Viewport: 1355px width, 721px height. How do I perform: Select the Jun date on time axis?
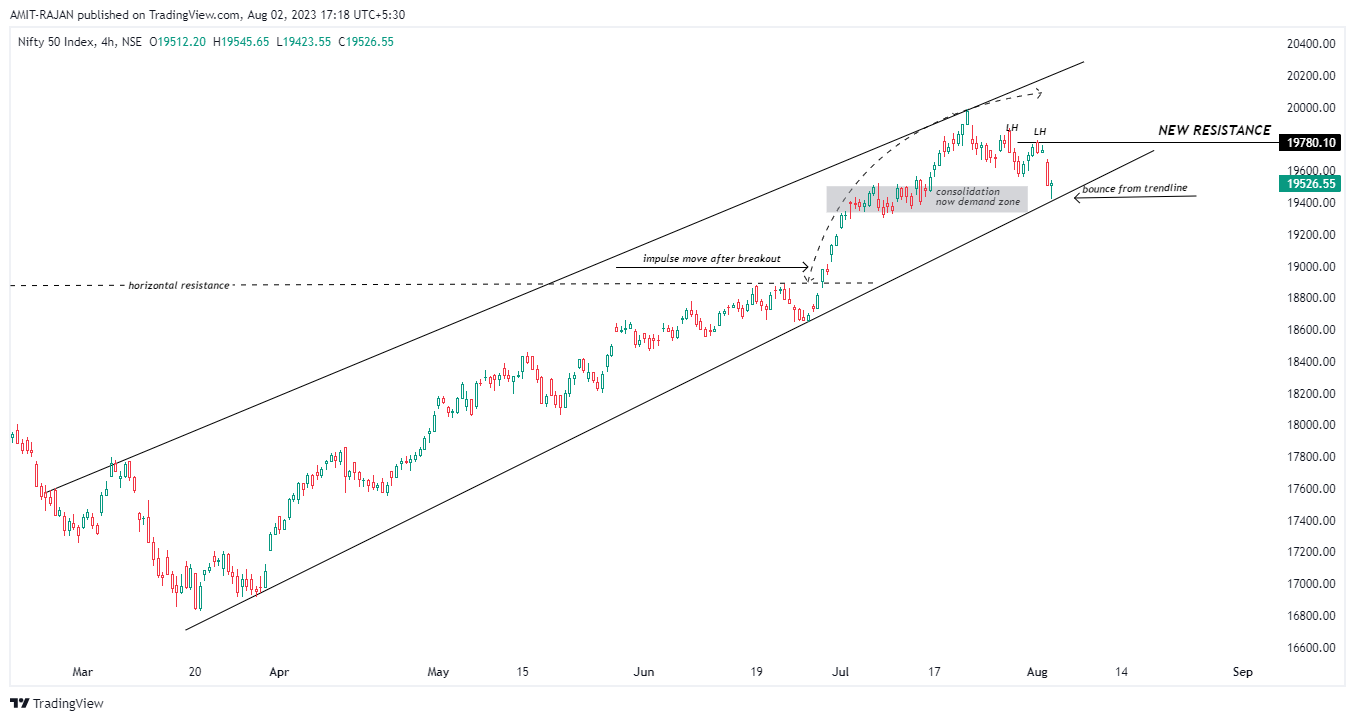point(644,673)
